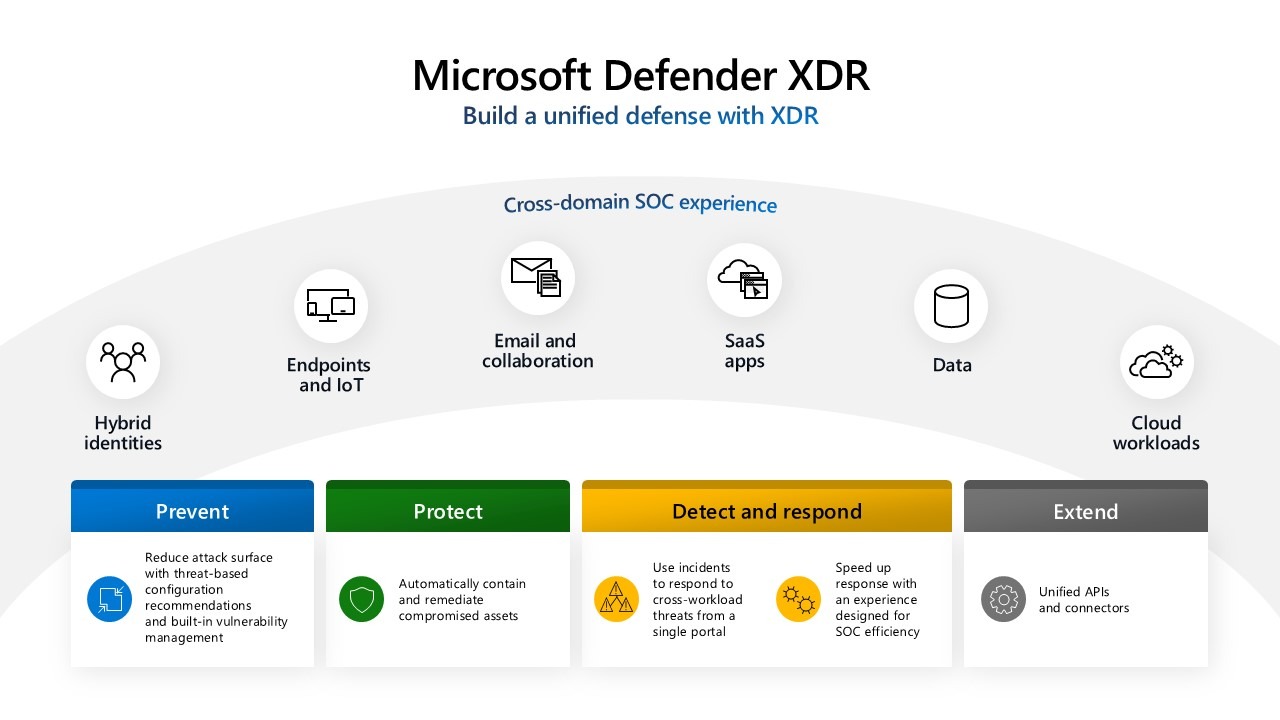Select the Detect and respond header
This screenshot has height=720, width=1280.
tap(767, 507)
